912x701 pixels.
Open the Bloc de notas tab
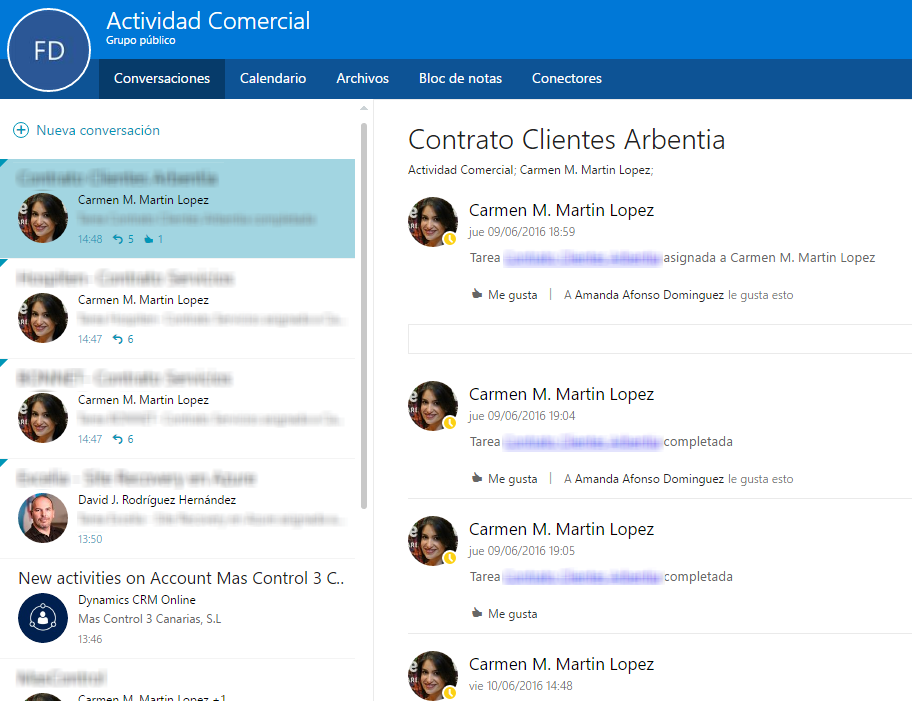coord(460,78)
